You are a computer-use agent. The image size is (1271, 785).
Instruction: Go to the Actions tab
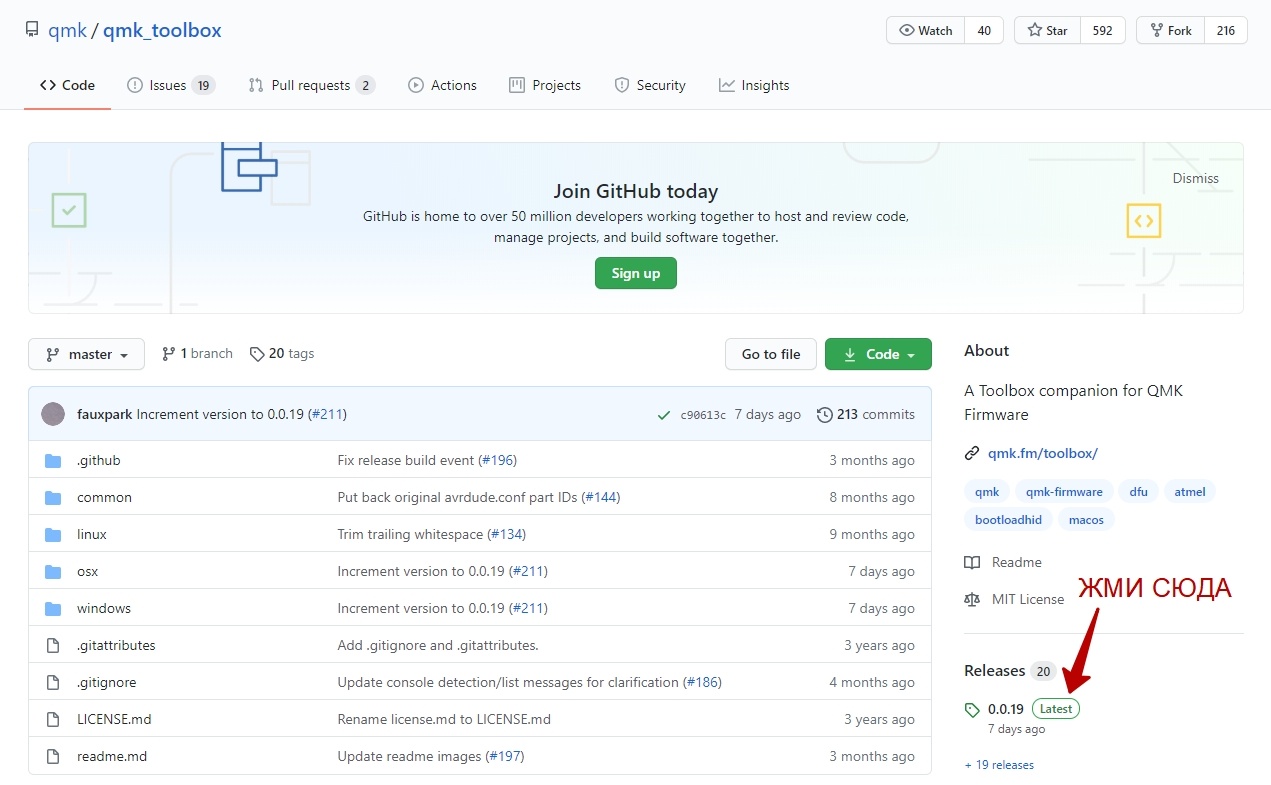[x=442, y=85]
